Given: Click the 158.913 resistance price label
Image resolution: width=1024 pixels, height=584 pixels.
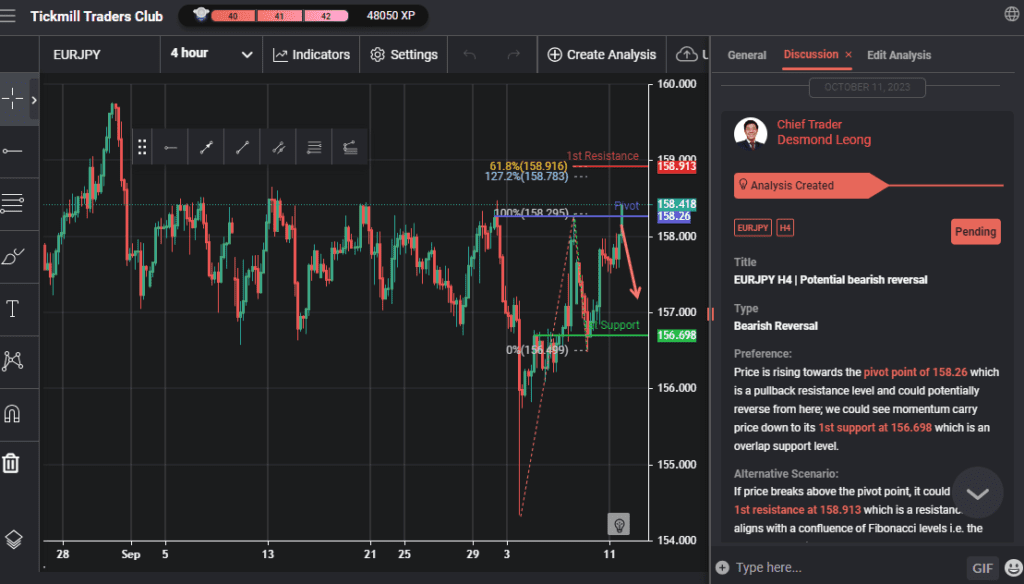Looking at the screenshot, I should point(676,166).
